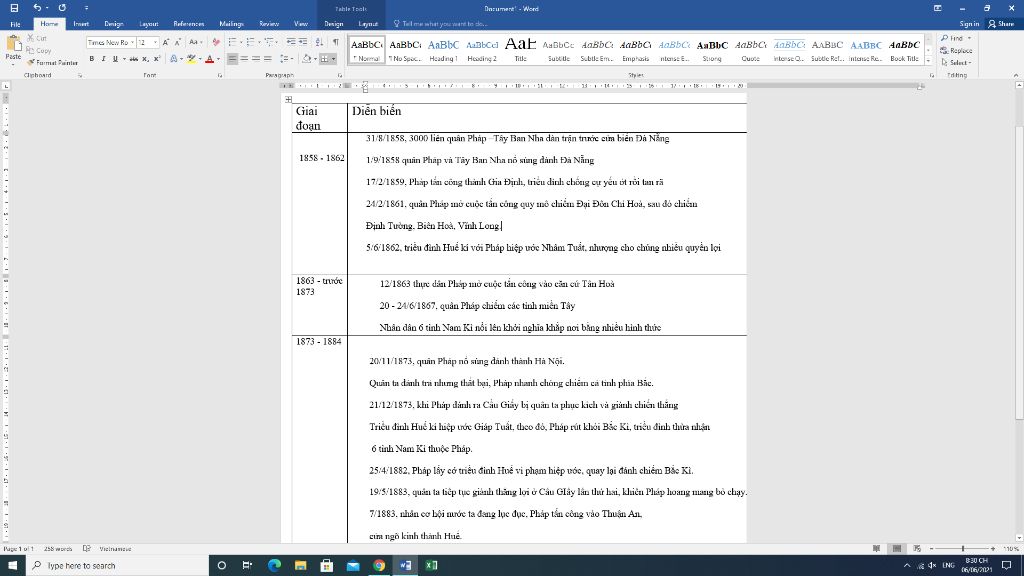This screenshot has height=576, width=1024.
Task: Open Excel from the taskbar
Action: point(431,565)
